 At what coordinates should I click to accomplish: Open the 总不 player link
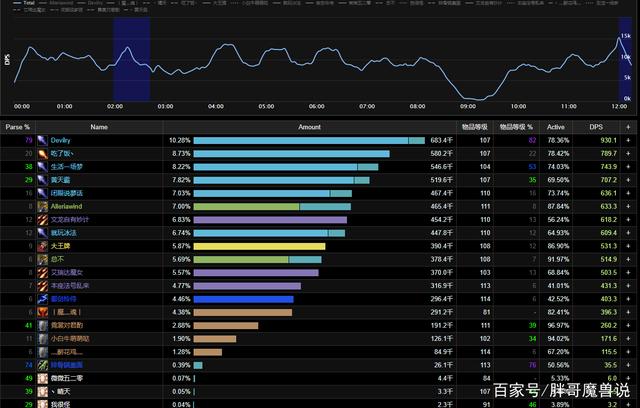tap(57, 258)
